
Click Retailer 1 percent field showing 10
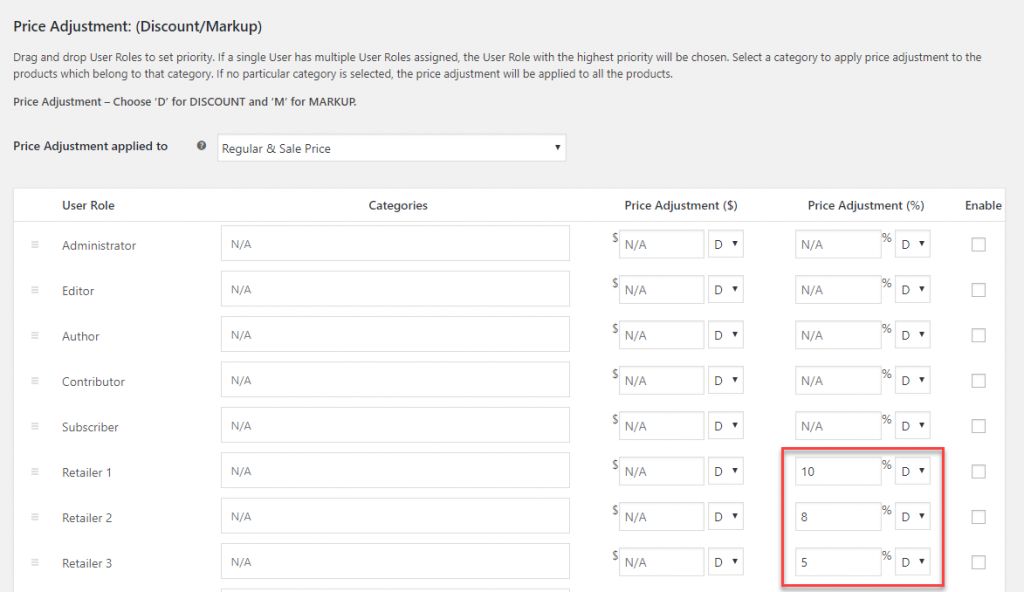coord(838,471)
